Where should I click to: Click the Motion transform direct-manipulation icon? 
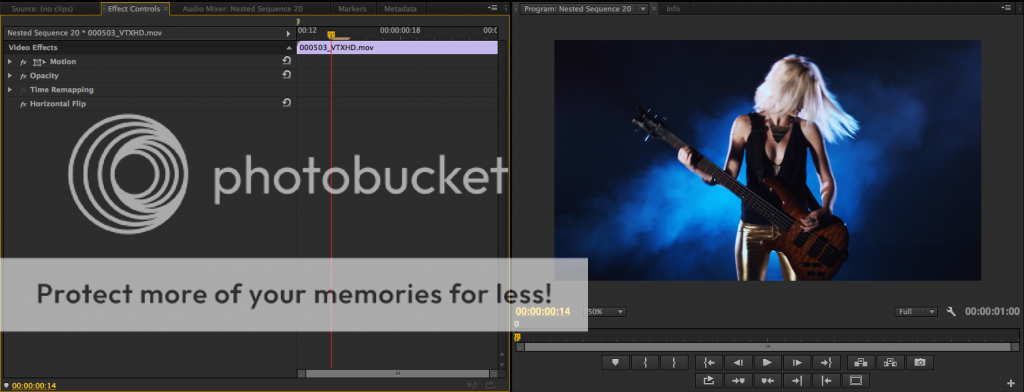[x=39, y=62]
